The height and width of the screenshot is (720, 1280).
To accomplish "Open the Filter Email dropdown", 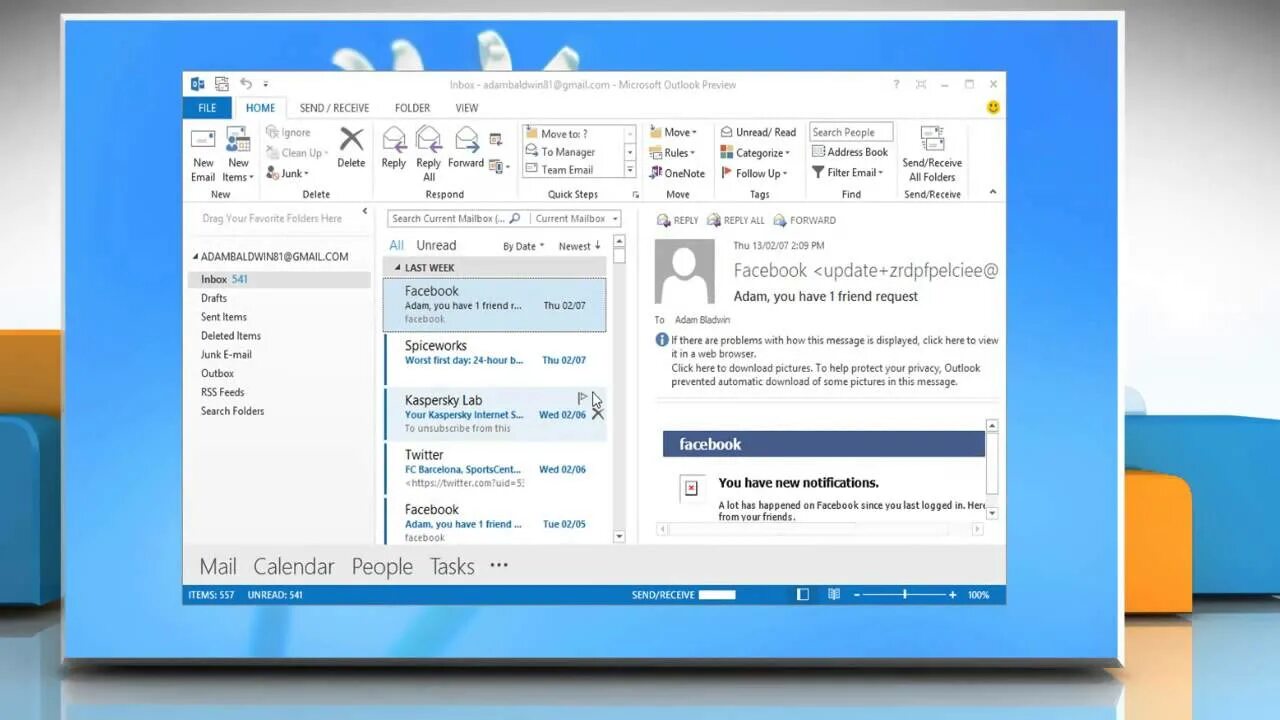I will point(847,172).
